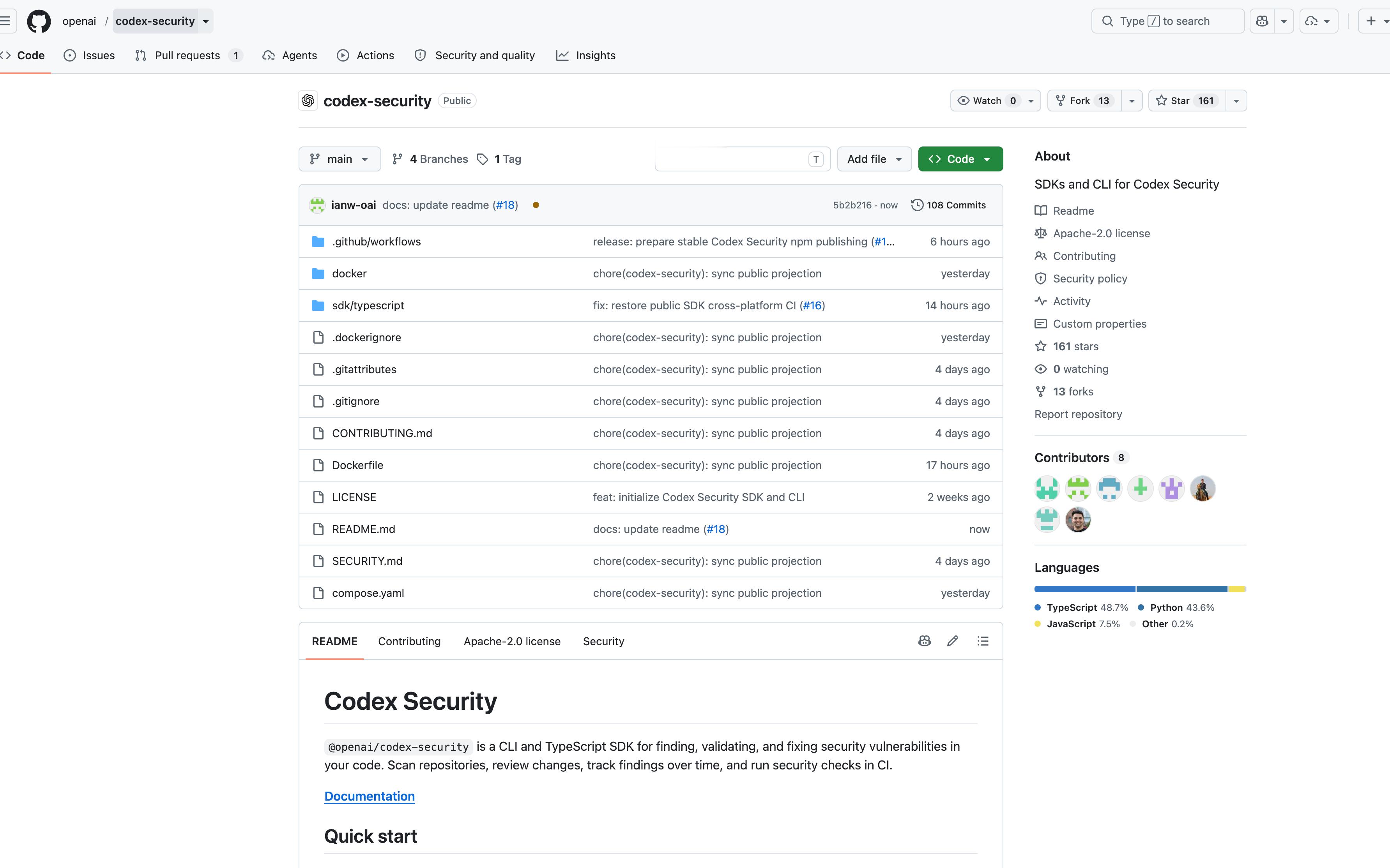1390x868 pixels.
Task: Switch to the Pull requests tab
Action: (x=189, y=55)
